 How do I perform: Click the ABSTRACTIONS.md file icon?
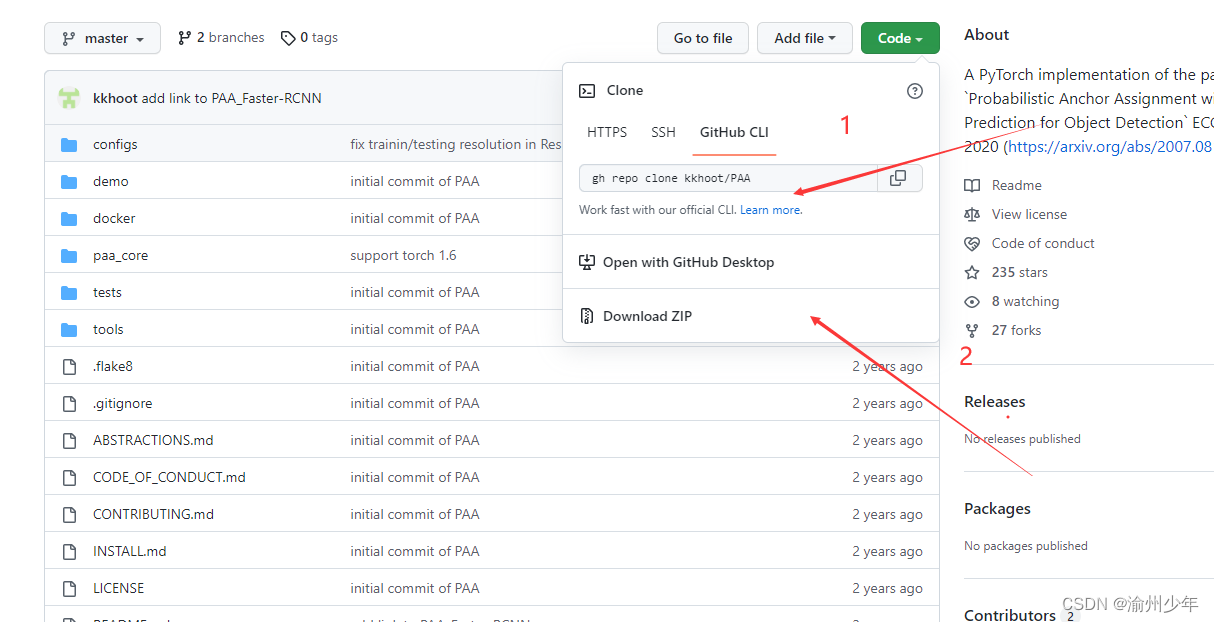(x=69, y=441)
